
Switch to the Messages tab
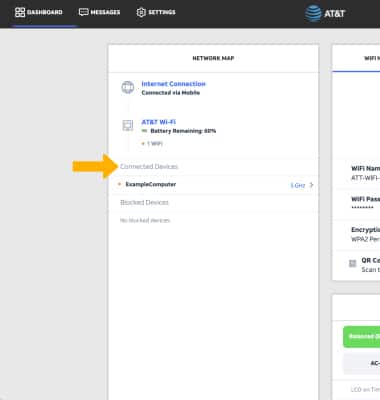tap(99, 12)
